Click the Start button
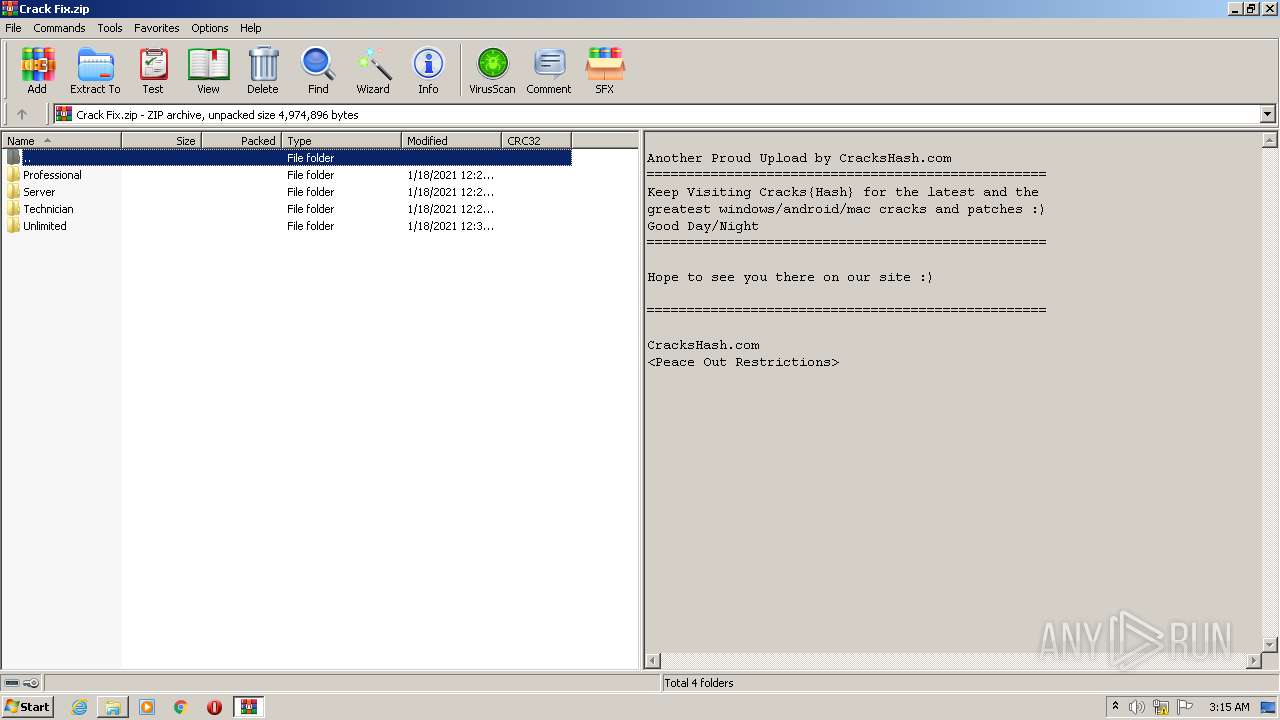Screen dimensions: 1280x720 [27, 707]
